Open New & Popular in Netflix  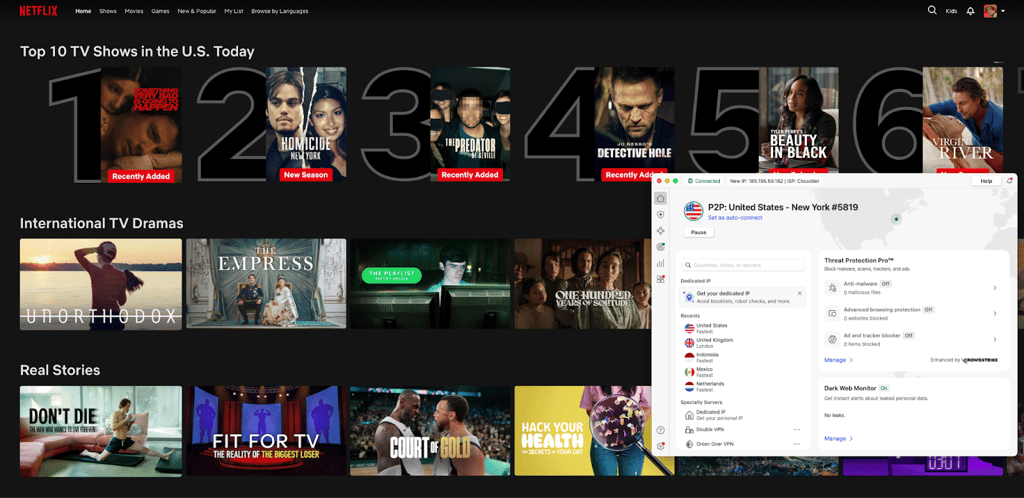[197, 11]
